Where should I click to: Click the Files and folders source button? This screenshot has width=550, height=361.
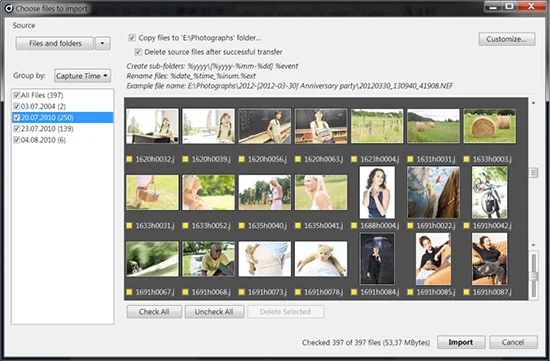click(x=55, y=44)
